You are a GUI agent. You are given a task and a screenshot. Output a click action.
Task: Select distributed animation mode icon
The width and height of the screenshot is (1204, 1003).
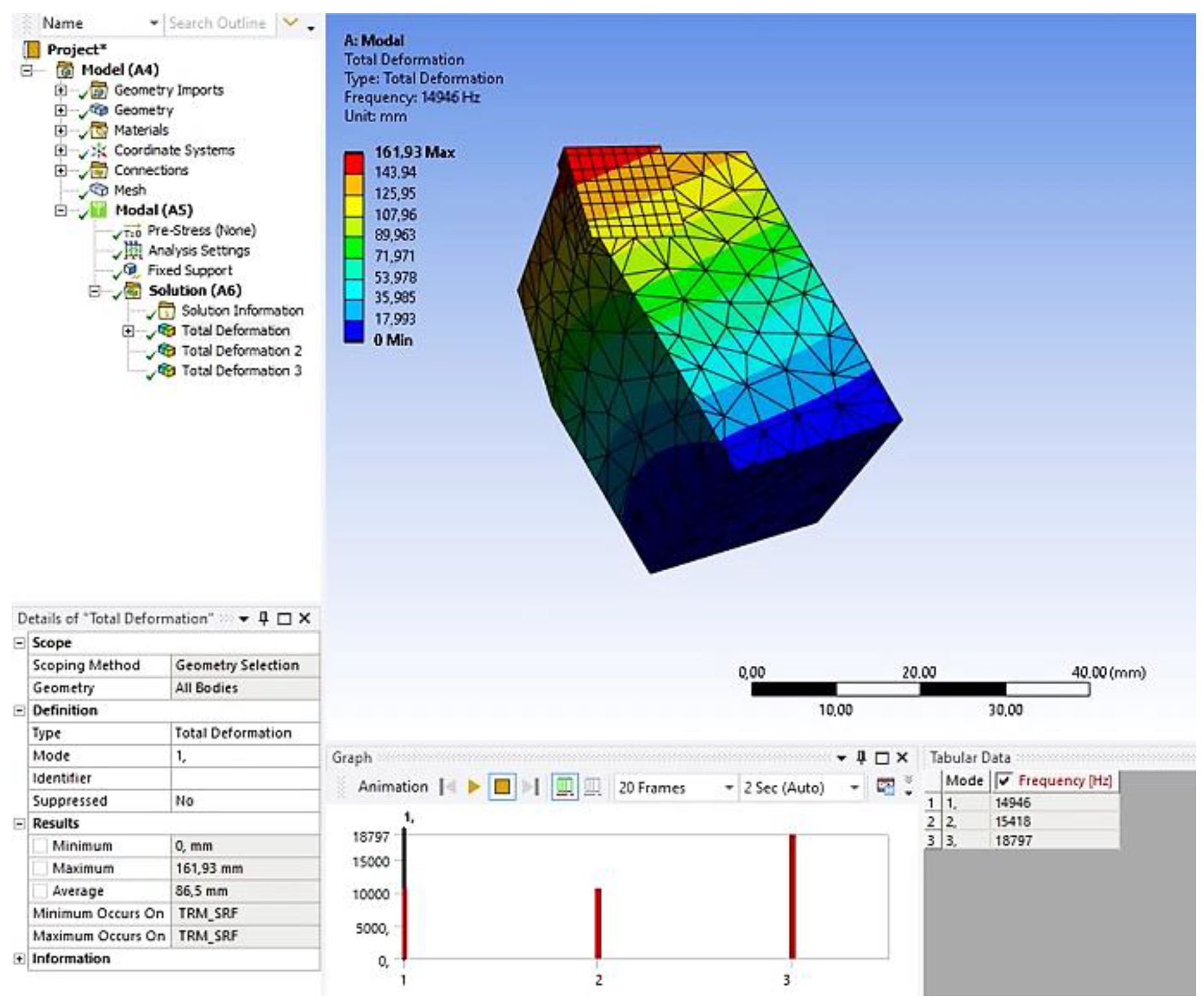click(x=564, y=787)
